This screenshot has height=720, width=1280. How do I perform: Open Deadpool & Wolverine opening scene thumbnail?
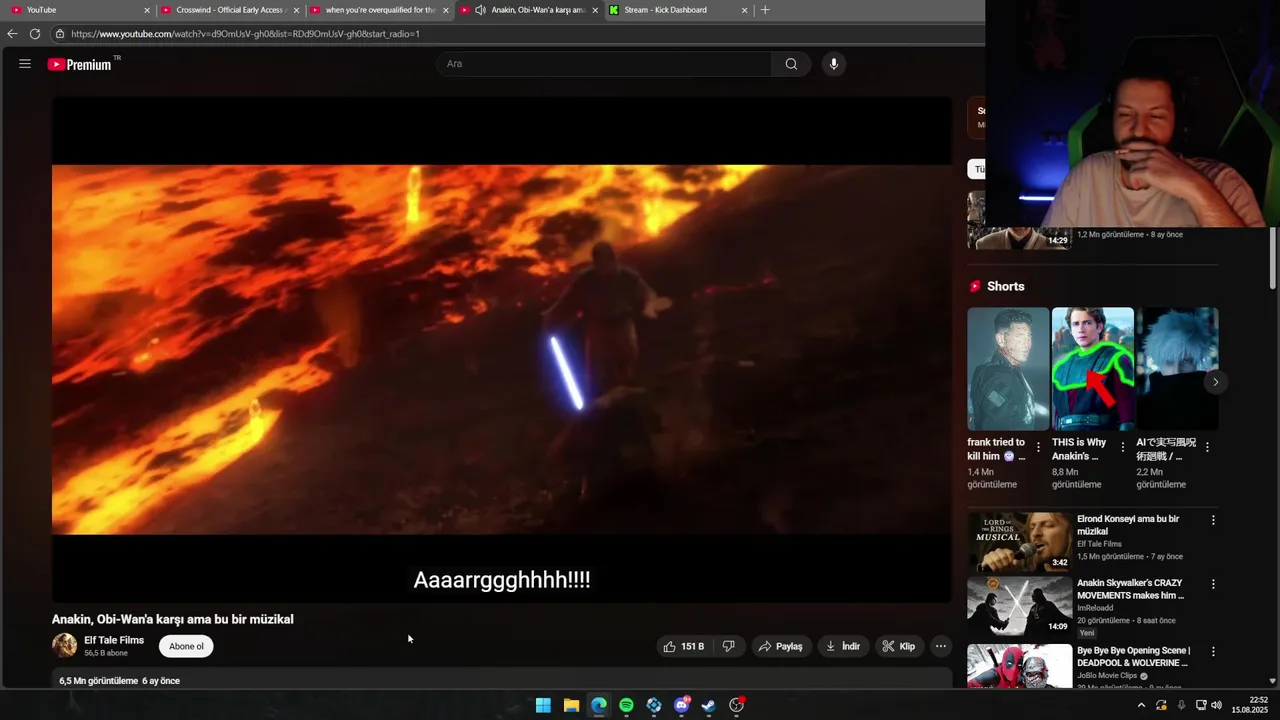pos(1019,666)
